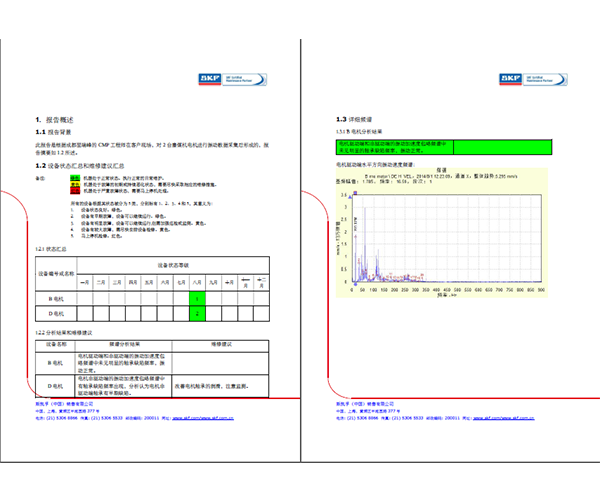Click the 维修建议 column header
Screen dimensions: 600x500
pyautogui.click(x=222, y=343)
